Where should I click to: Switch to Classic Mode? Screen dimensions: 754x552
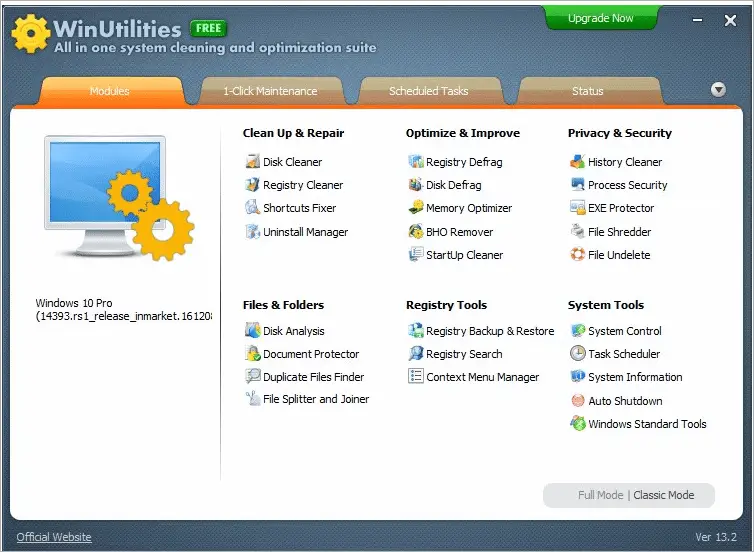pyautogui.click(x=664, y=495)
